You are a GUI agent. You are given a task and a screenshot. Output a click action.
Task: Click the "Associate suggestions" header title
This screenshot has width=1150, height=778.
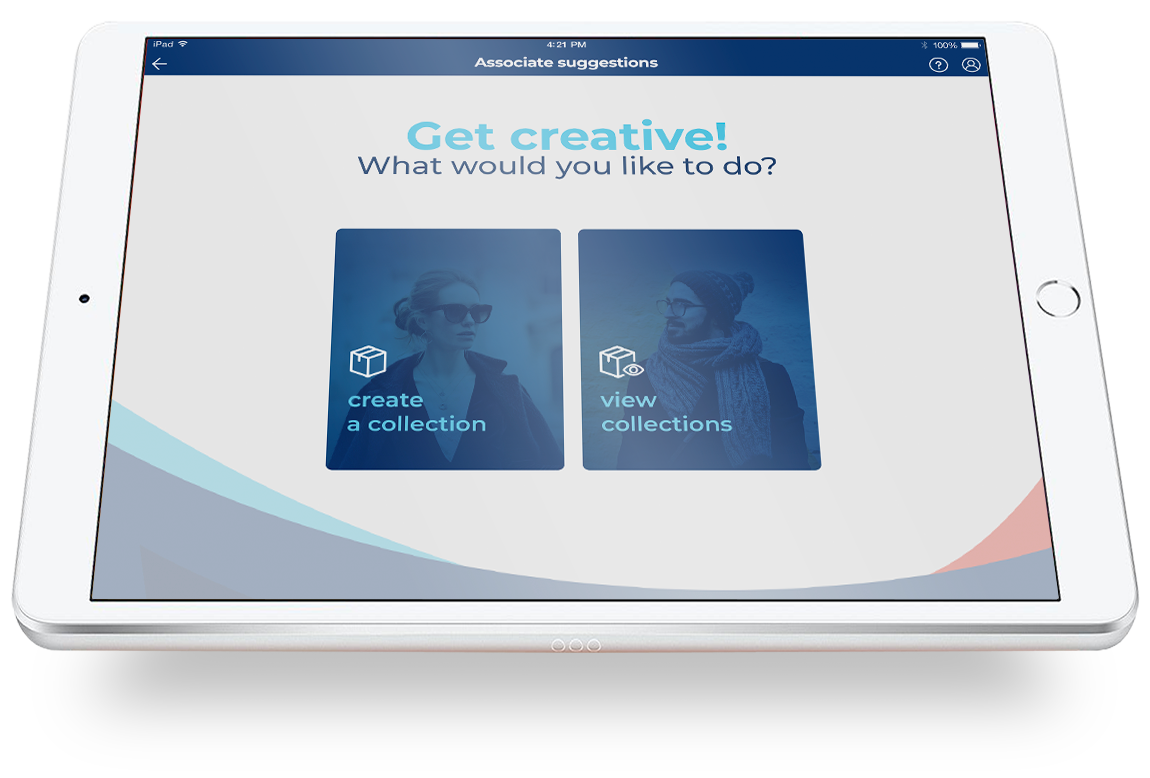coord(566,63)
